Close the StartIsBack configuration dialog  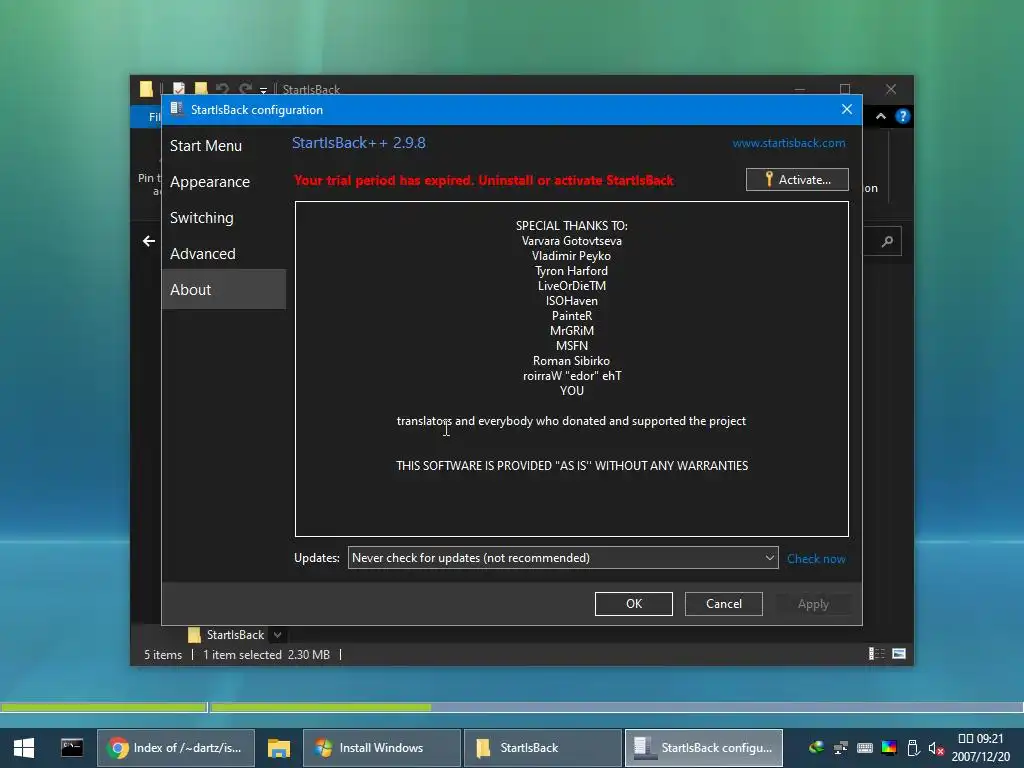[846, 110]
